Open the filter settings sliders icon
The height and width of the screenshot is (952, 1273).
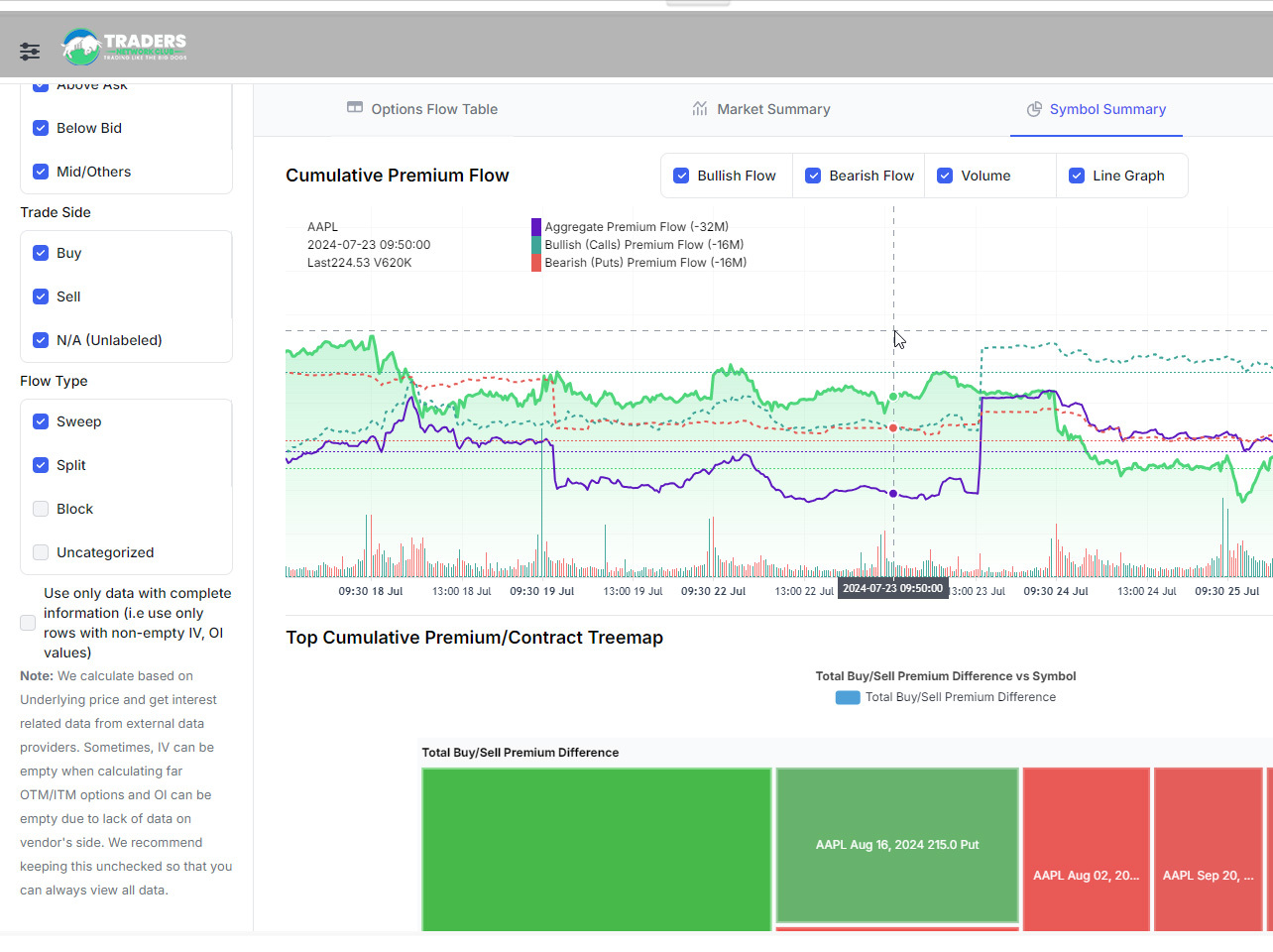(30, 52)
